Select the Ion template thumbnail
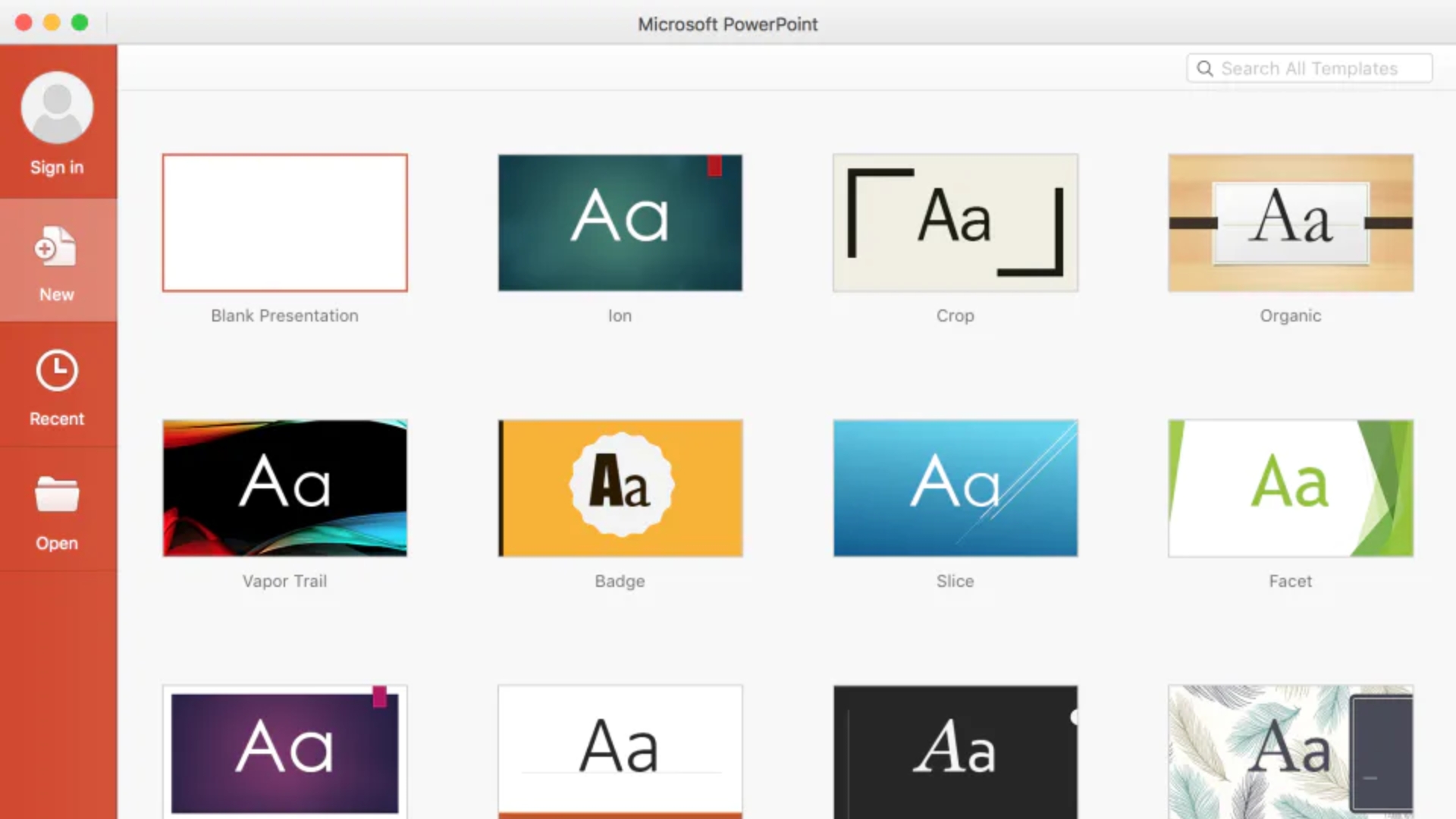The height and width of the screenshot is (819, 1456). [x=620, y=222]
